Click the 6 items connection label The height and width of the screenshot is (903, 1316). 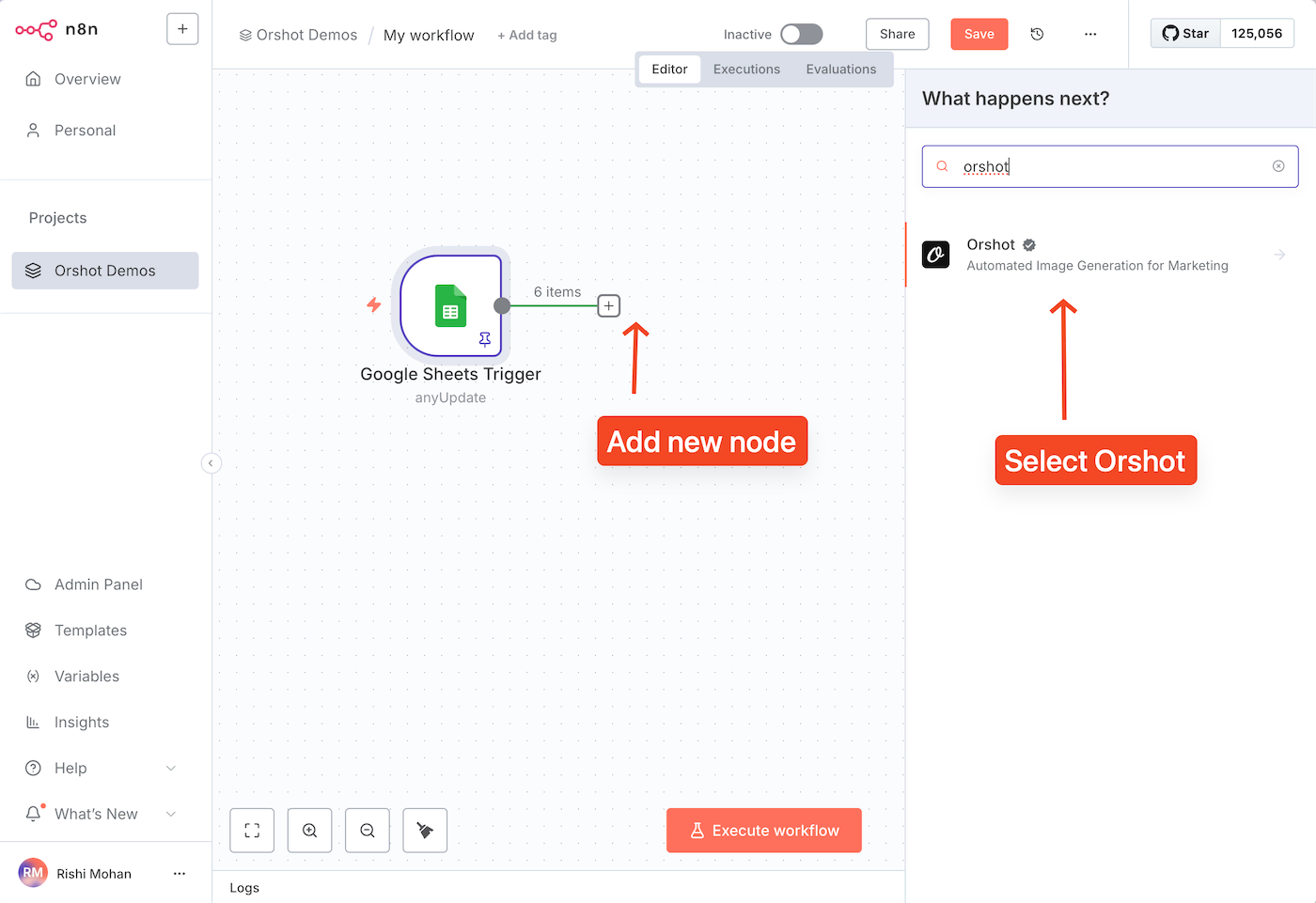click(x=557, y=292)
